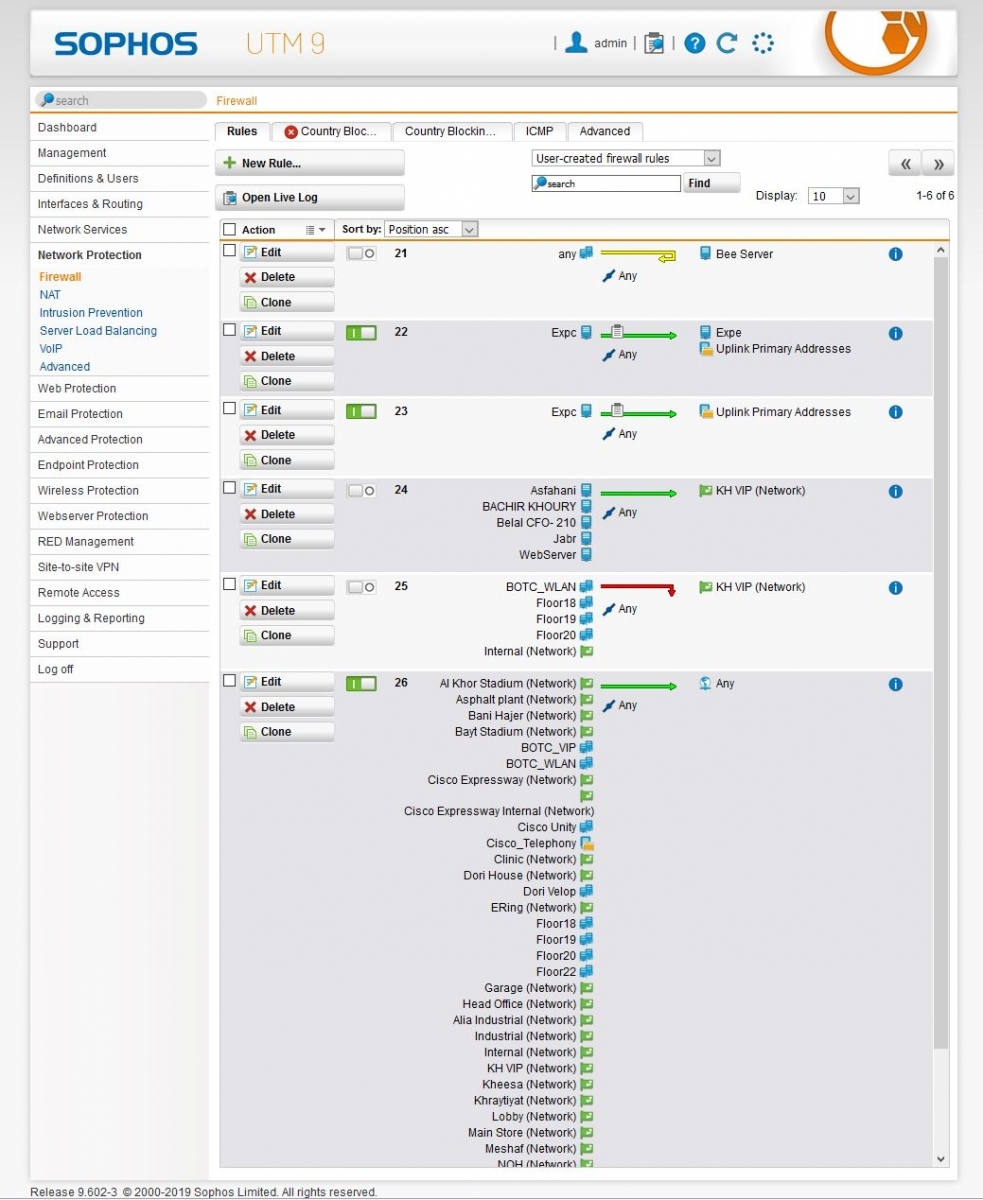
Task: Click the help question mark icon
Action: click(x=695, y=43)
